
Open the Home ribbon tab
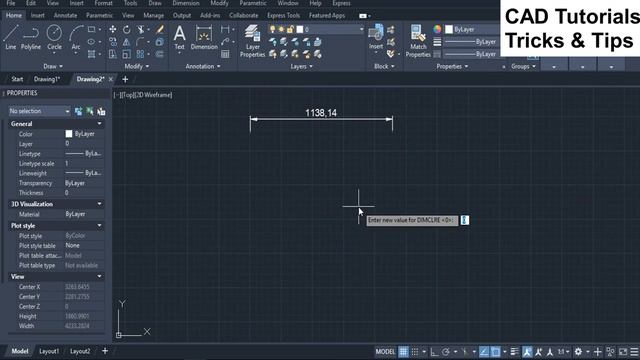pyautogui.click(x=14, y=15)
